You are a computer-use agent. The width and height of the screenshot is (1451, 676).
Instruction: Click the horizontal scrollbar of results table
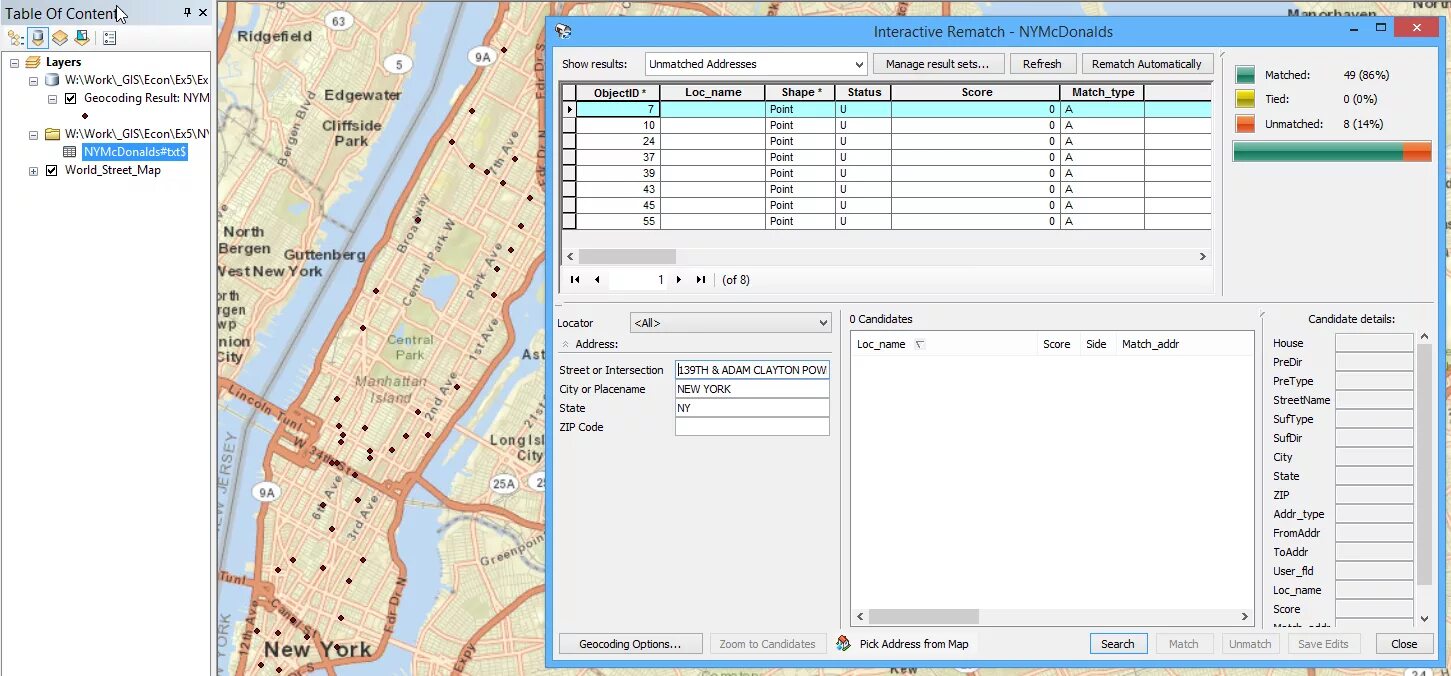coord(886,257)
